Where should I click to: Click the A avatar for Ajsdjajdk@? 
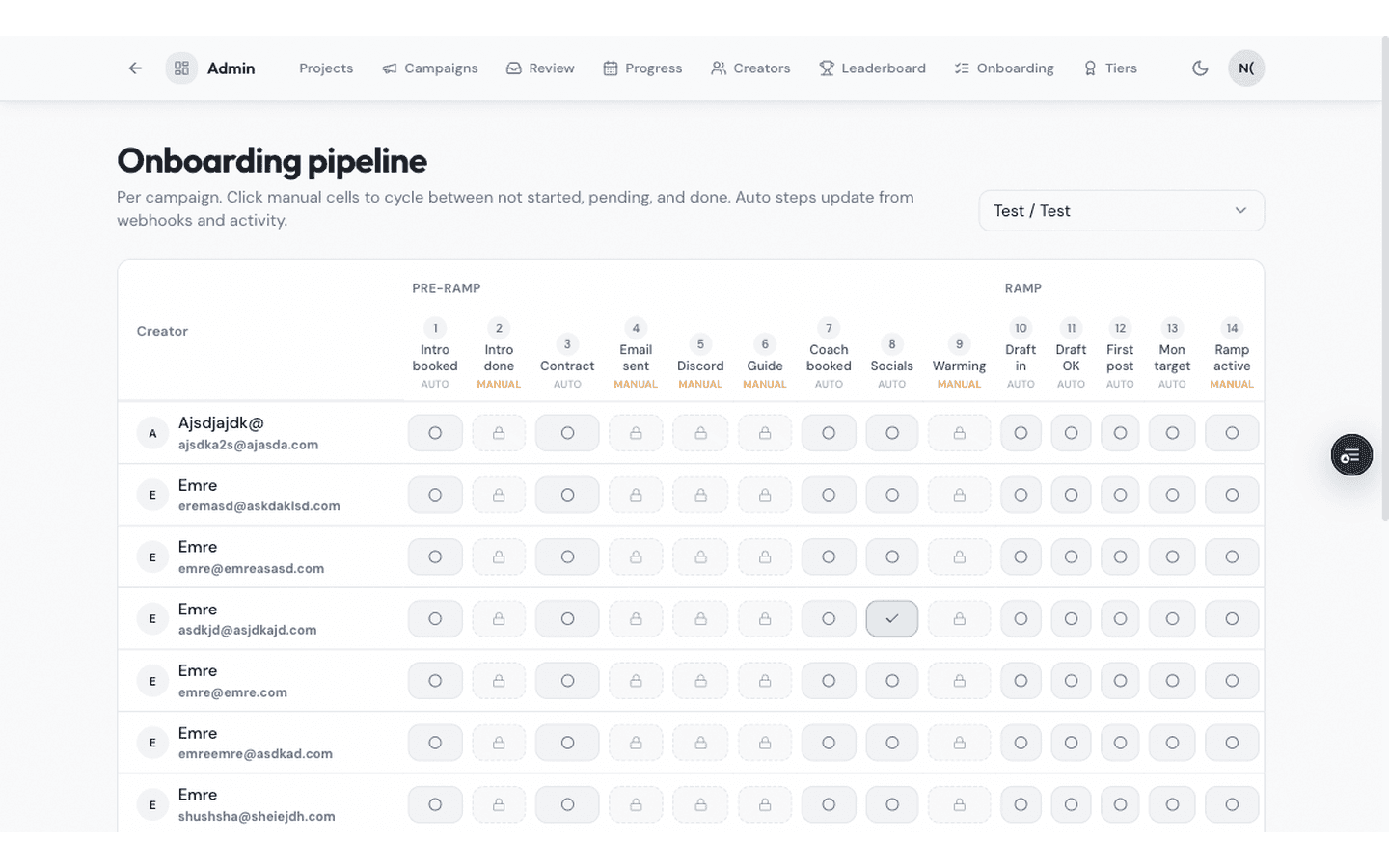point(152,433)
